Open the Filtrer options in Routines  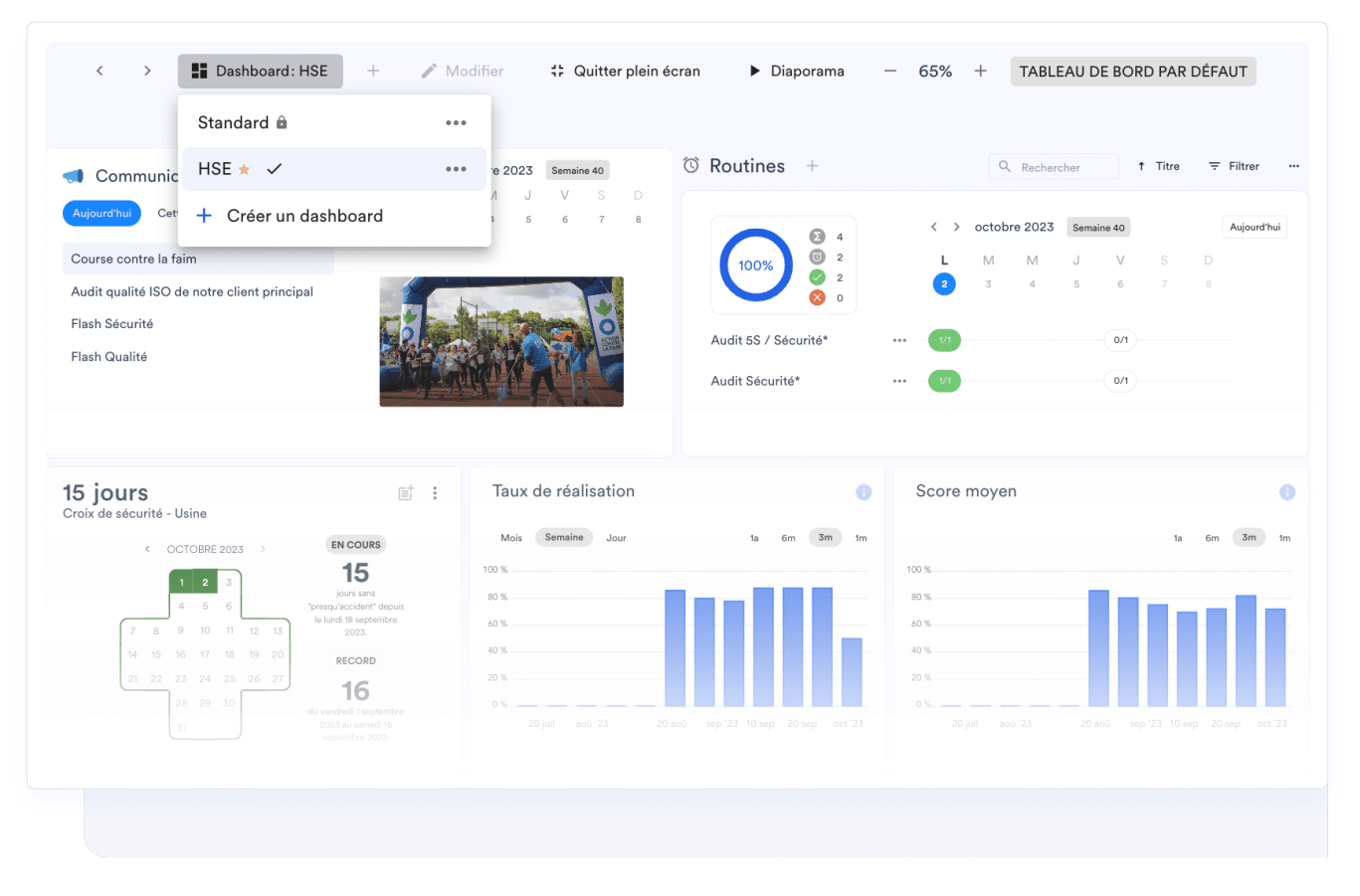pos(1234,166)
